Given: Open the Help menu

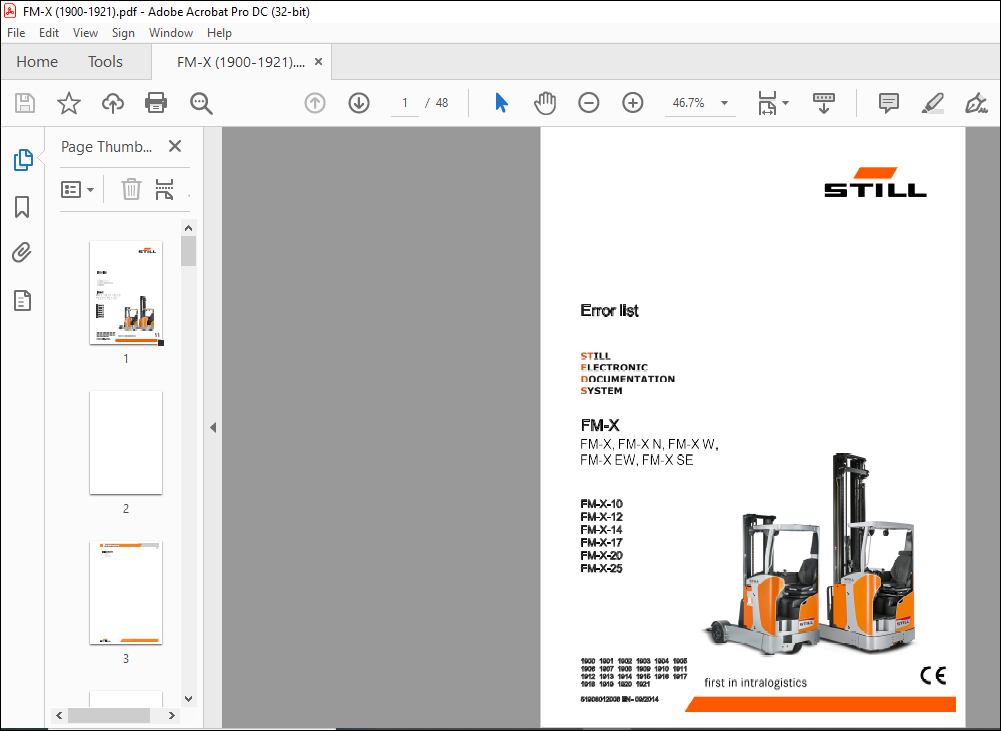Looking at the screenshot, I should (219, 33).
